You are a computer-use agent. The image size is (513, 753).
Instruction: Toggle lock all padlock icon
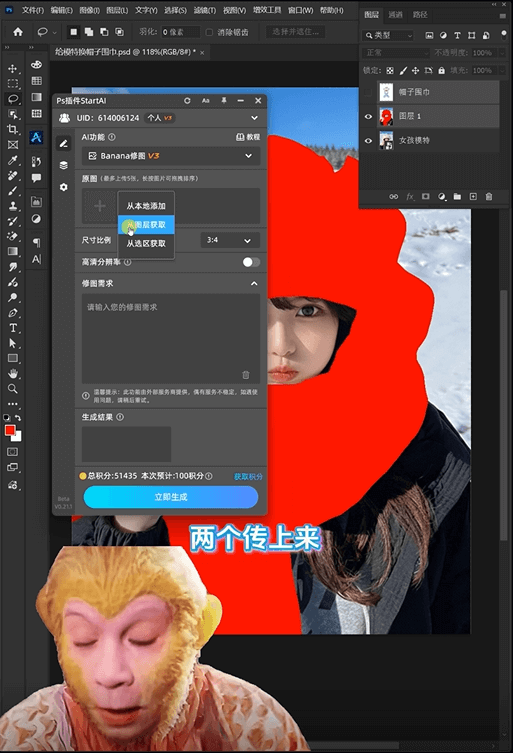tap(441, 71)
